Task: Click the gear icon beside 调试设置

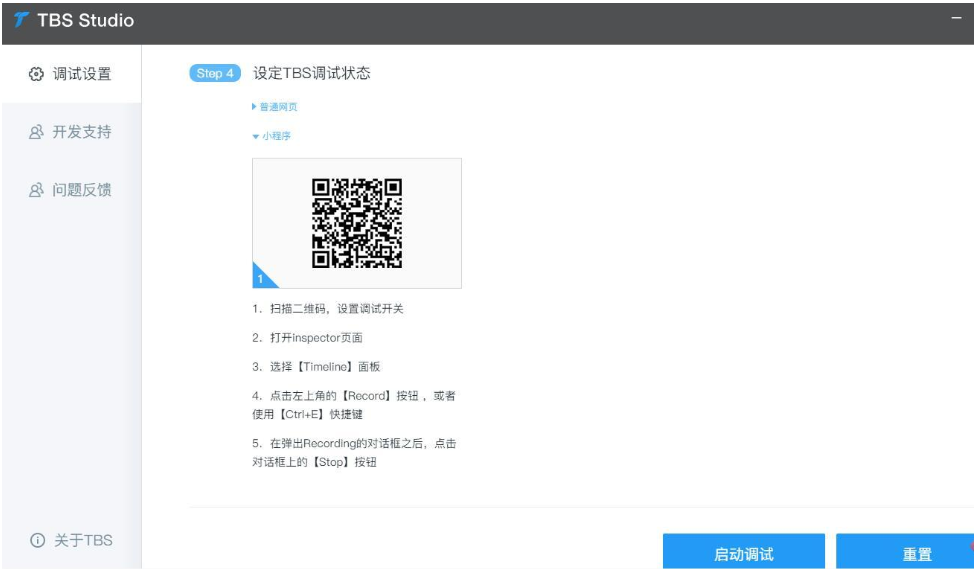Action: click(37, 74)
